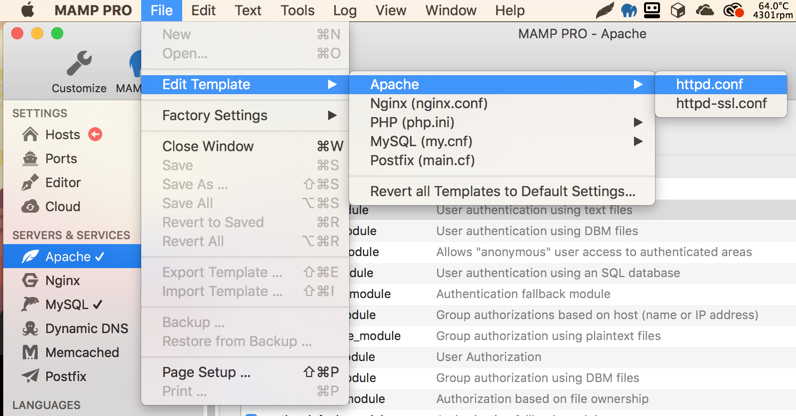Select Postfix in sidebar
796x416 pixels.
(x=65, y=376)
